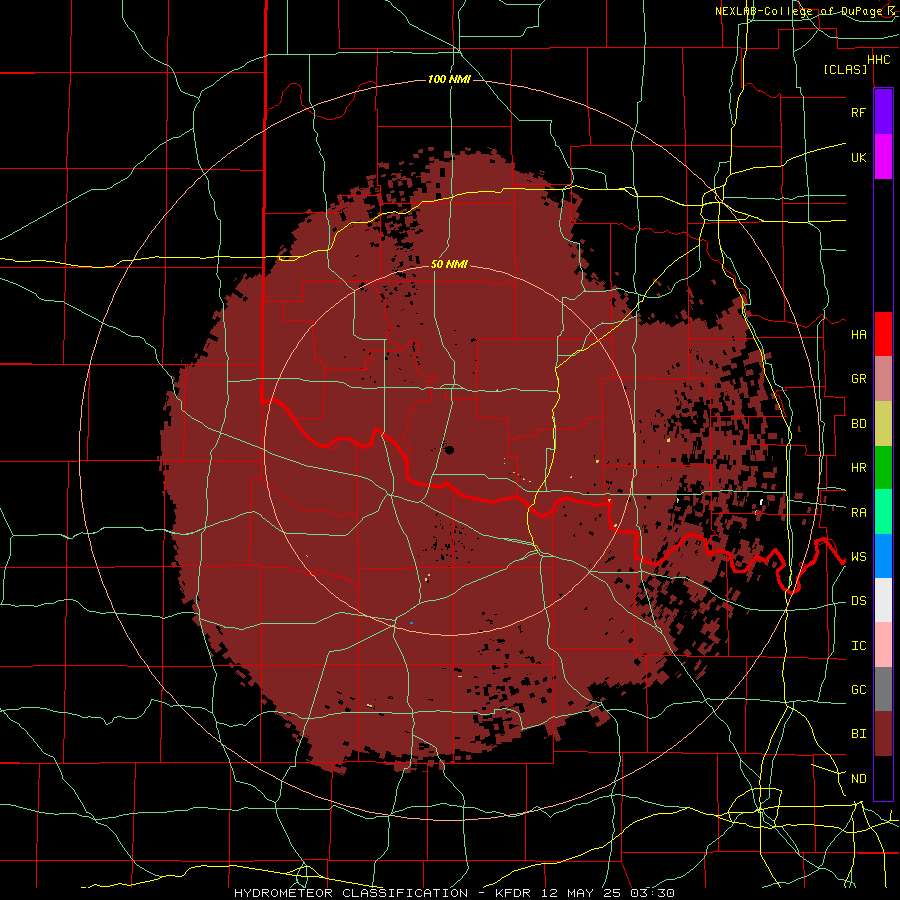
Task: Click the HR green legend swatch
Action: pyautogui.click(x=883, y=468)
